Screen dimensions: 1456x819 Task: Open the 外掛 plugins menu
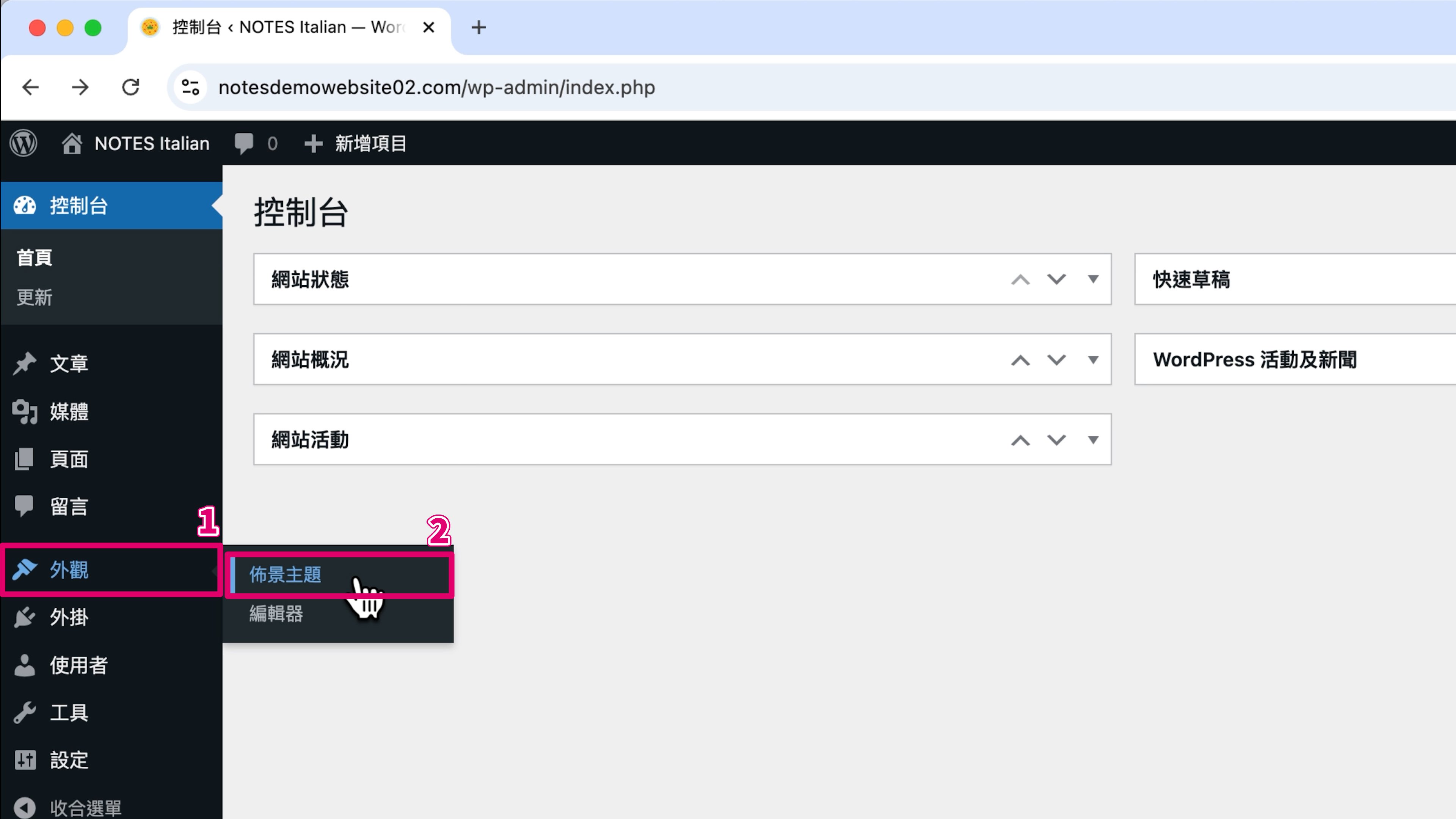click(68, 617)
